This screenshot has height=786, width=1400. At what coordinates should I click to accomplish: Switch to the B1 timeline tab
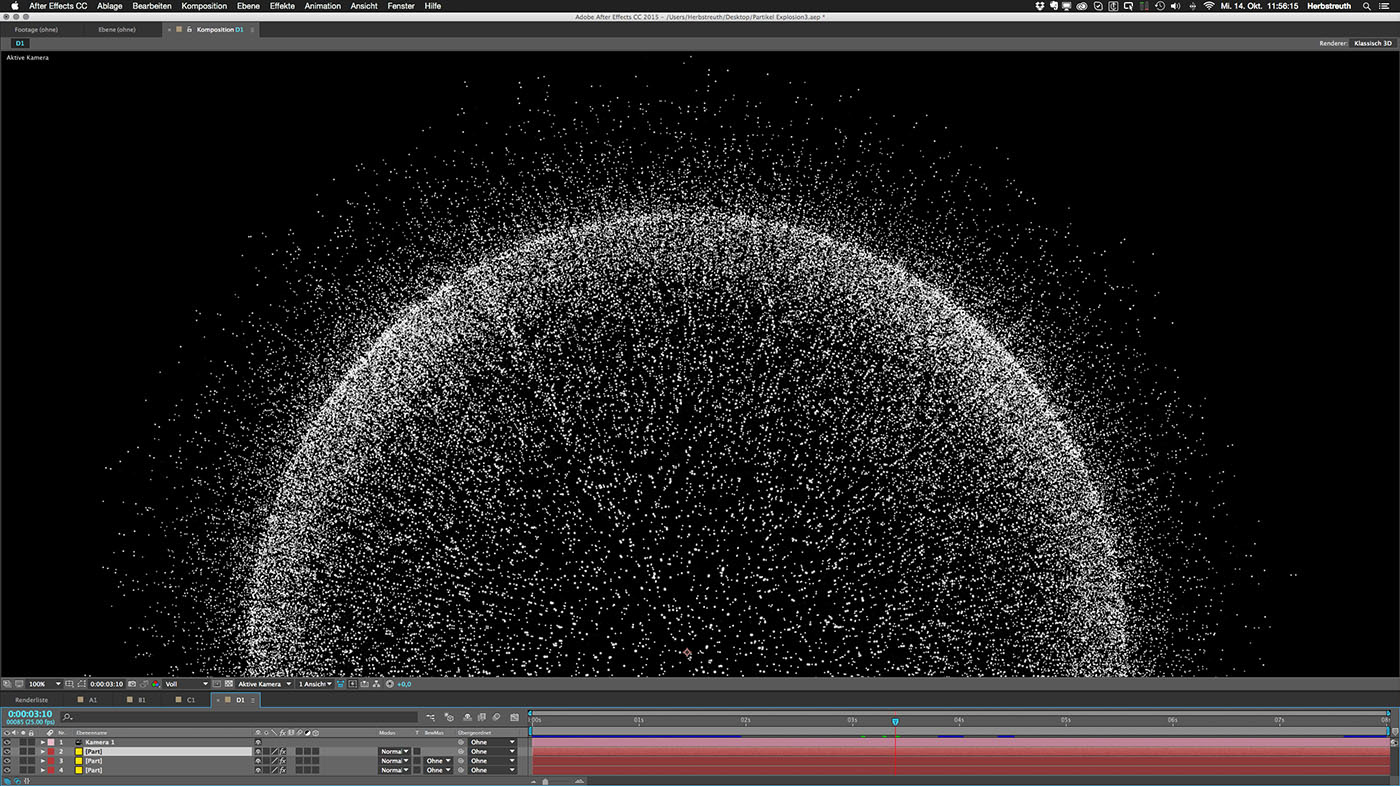click(x=141, y=700)
